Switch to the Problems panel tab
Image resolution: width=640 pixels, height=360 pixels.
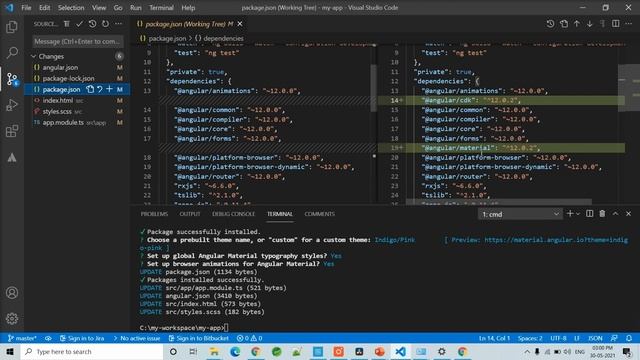click(154, 214)
